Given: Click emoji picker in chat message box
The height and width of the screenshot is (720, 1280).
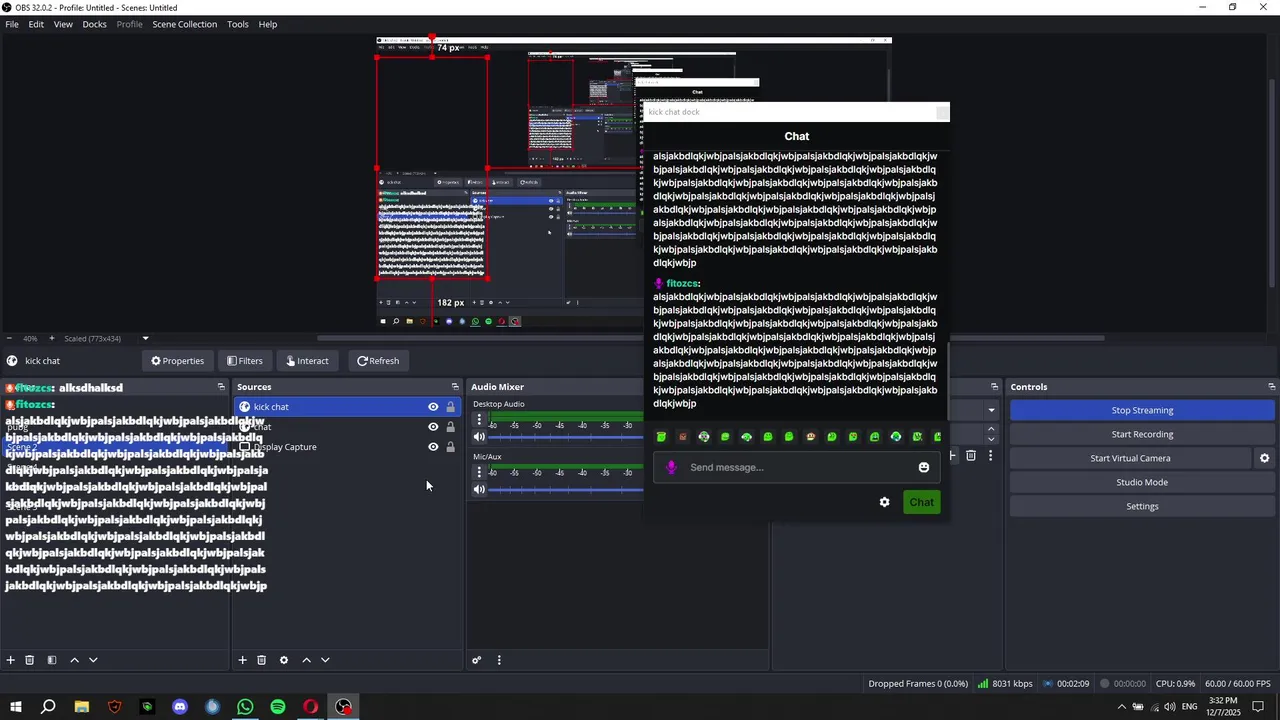Looking at the screenshot, I should 924,467.
